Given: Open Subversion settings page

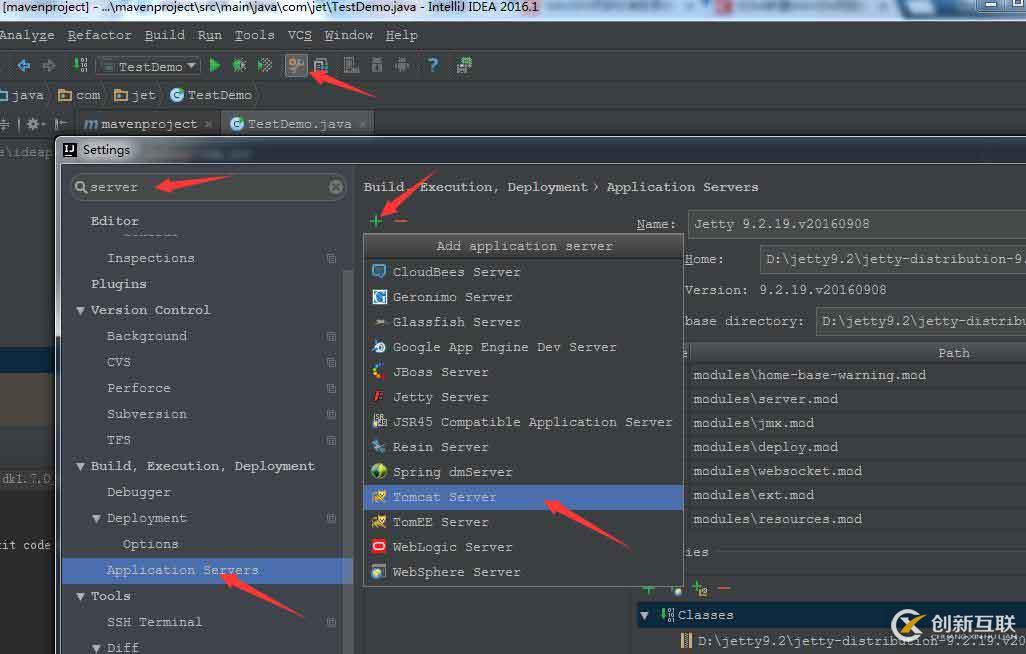Looking at the screenshot, I should pyautogui.click(x=146, y=414).
